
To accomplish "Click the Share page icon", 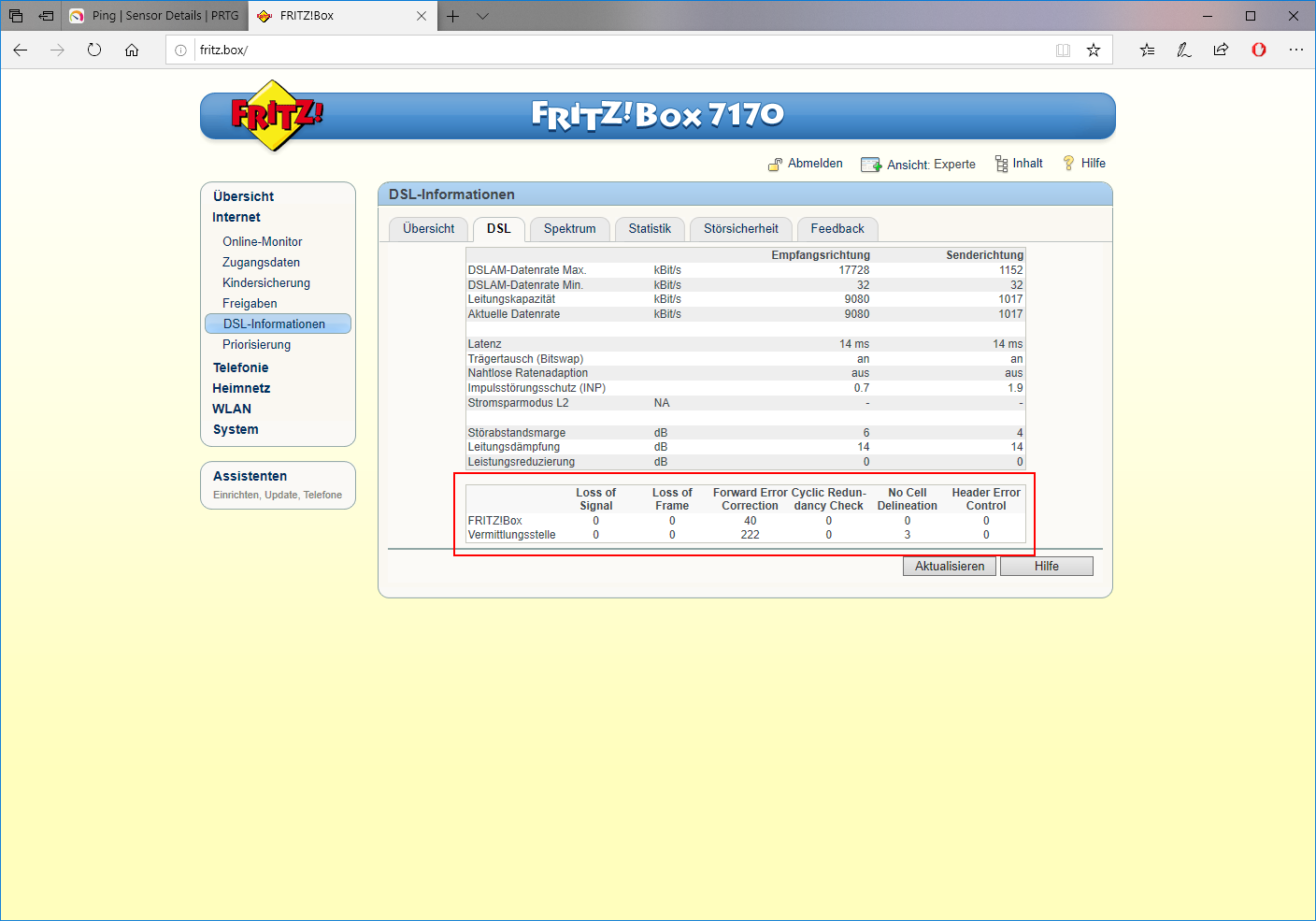I will coord(1221,50).
